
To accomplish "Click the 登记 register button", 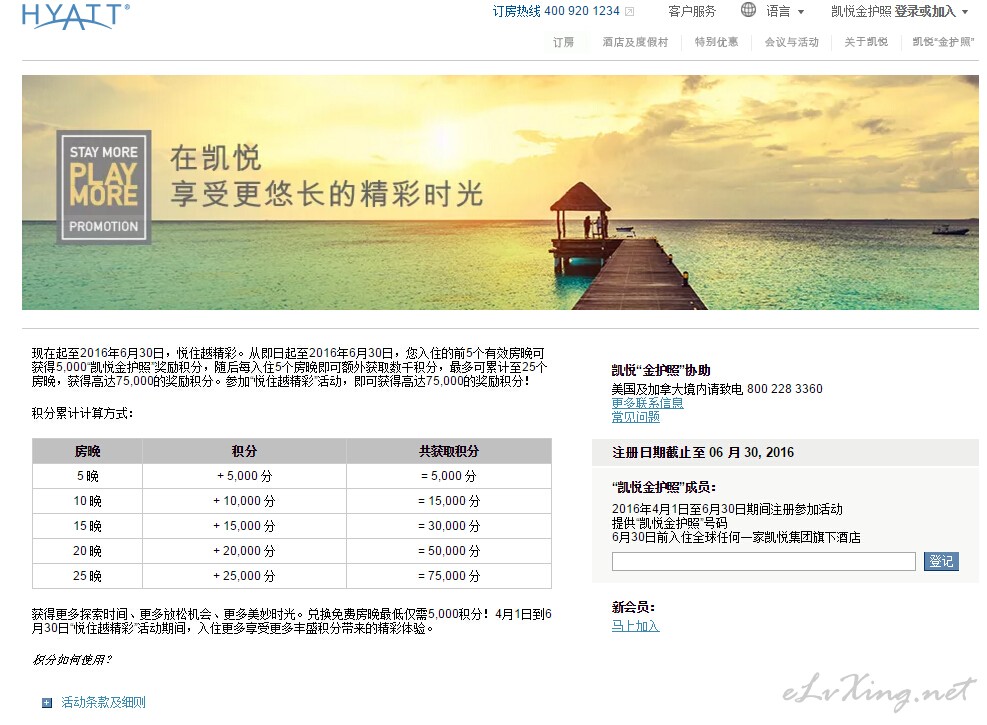I will pos(941,561).
